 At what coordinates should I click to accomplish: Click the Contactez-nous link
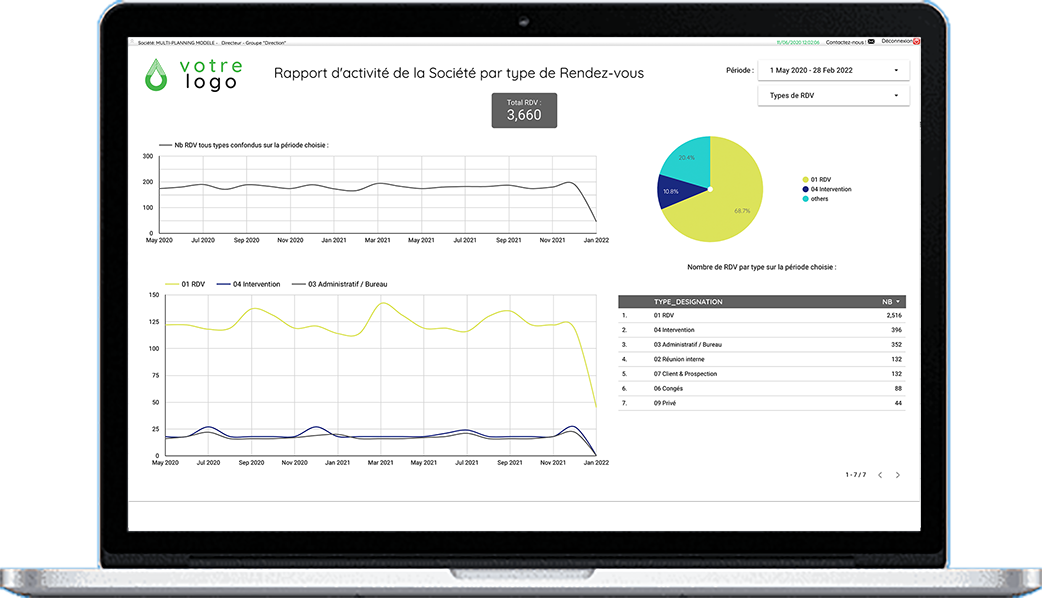[x=845, y=42]
